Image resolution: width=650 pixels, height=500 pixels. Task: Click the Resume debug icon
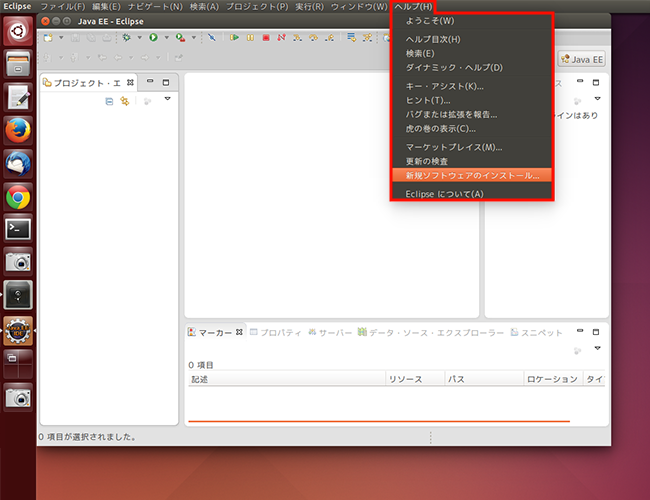click(x=235, y=38)
